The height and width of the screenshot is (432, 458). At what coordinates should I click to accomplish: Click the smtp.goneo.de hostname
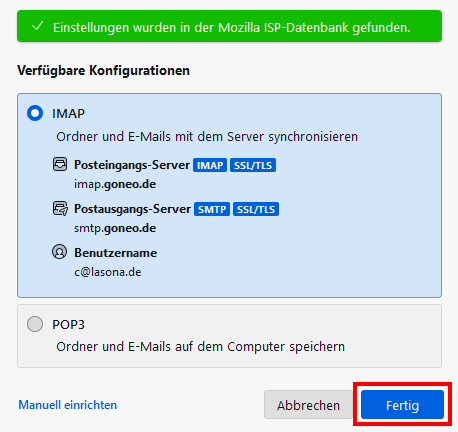(x=115, y=228)
